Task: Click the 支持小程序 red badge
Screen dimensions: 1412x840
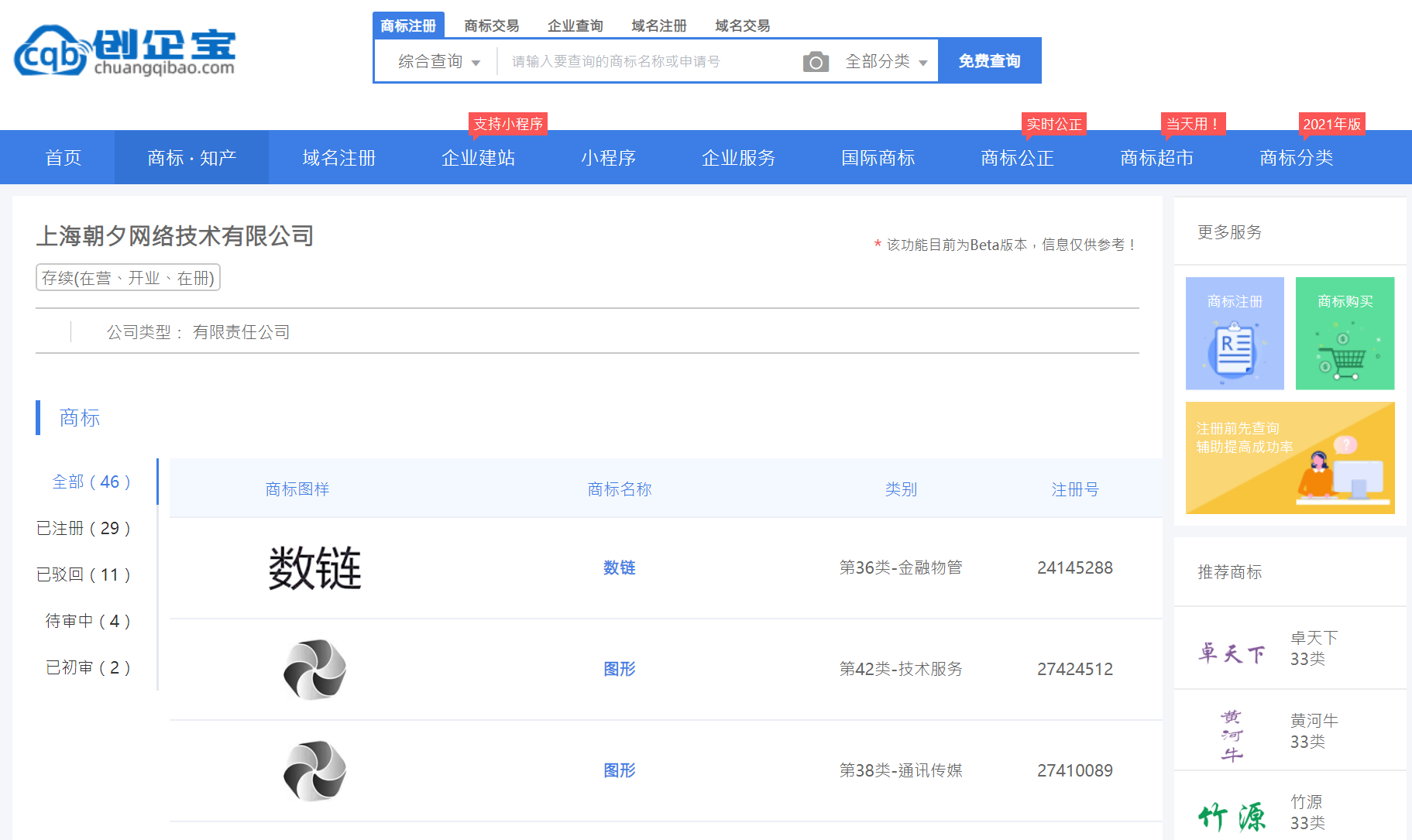Action: coord(508,124)
